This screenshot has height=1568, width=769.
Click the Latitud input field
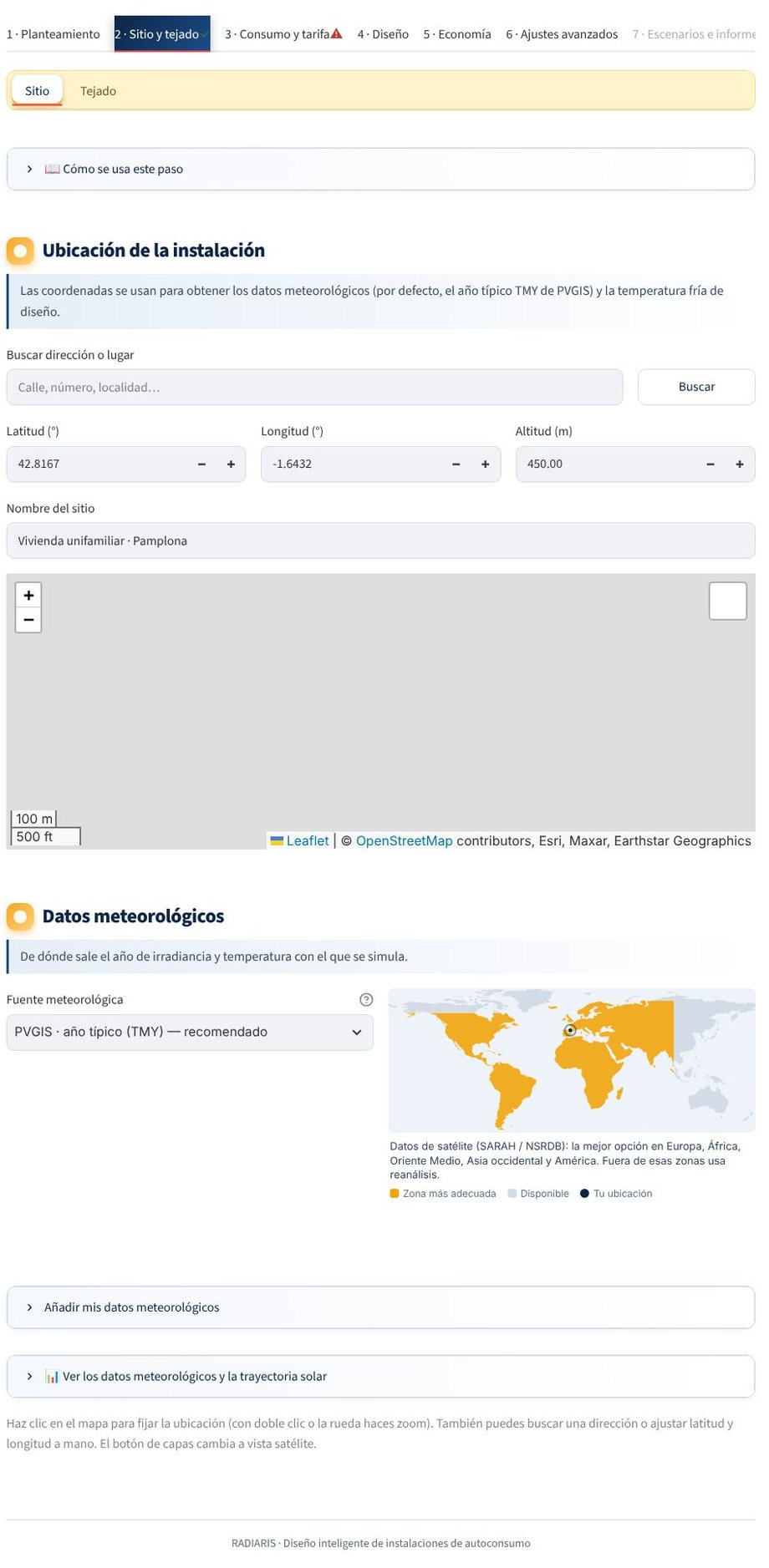click(x=96, y=464)
